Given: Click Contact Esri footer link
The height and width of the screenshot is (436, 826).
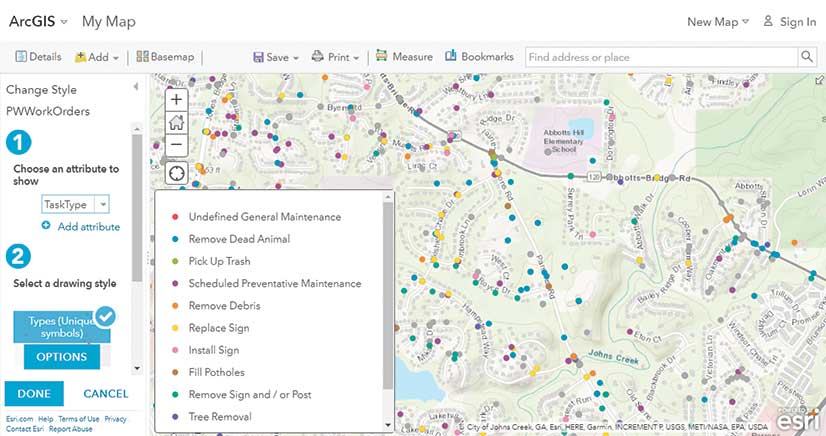Looking at the screenshot, I should click(x=25, y=429).
